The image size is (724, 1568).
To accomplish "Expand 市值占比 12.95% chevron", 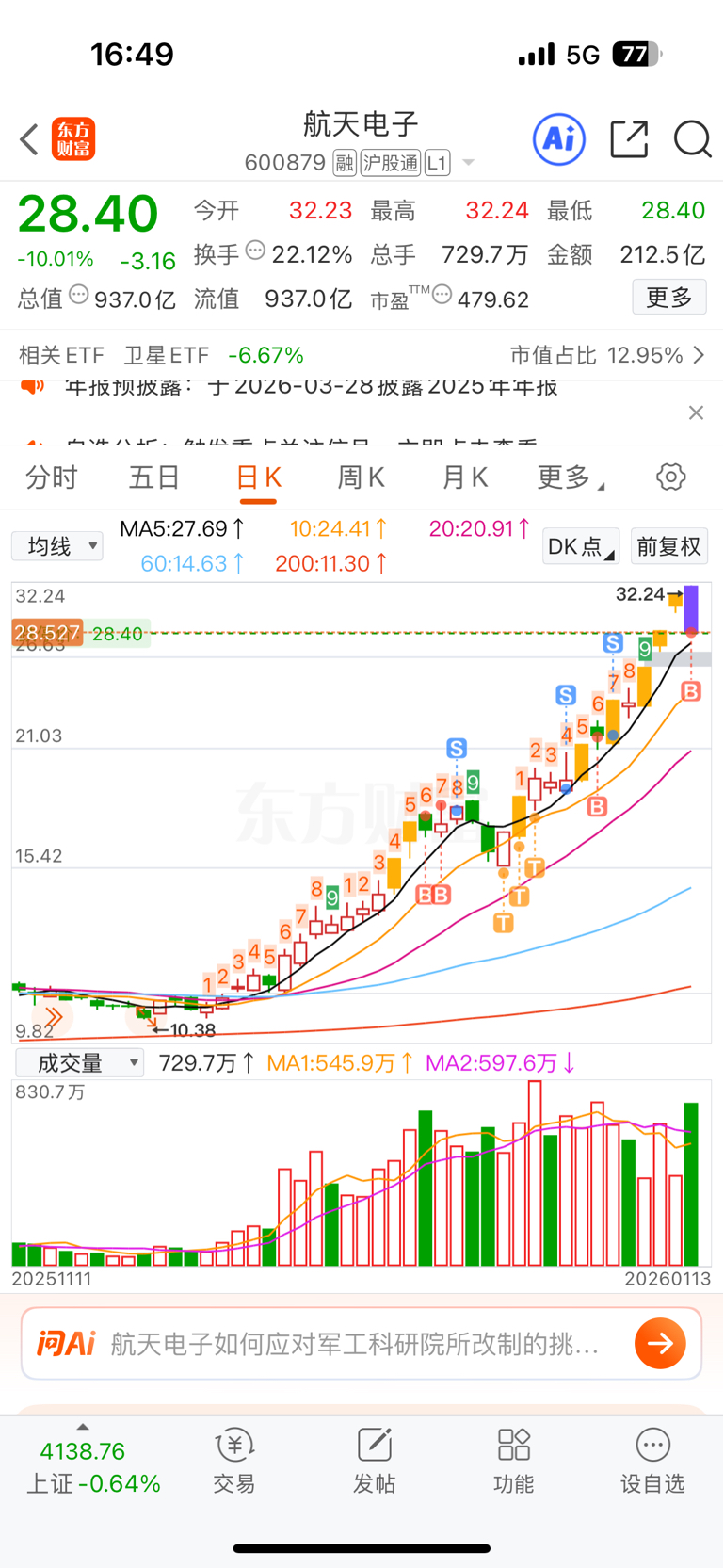I will point(699,355).
